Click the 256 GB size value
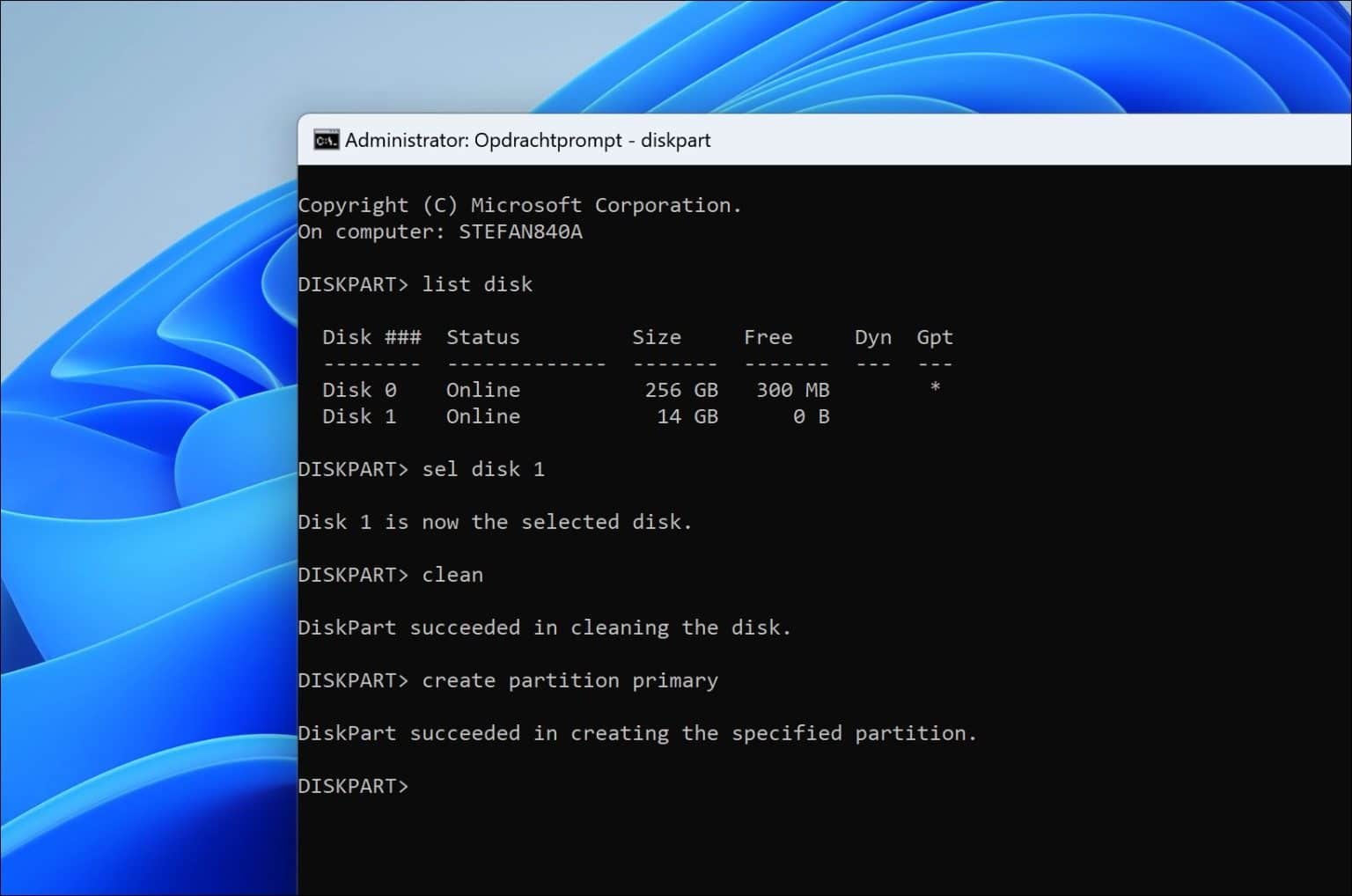This screenshot has width=1352, height=896. coord(680,390)
